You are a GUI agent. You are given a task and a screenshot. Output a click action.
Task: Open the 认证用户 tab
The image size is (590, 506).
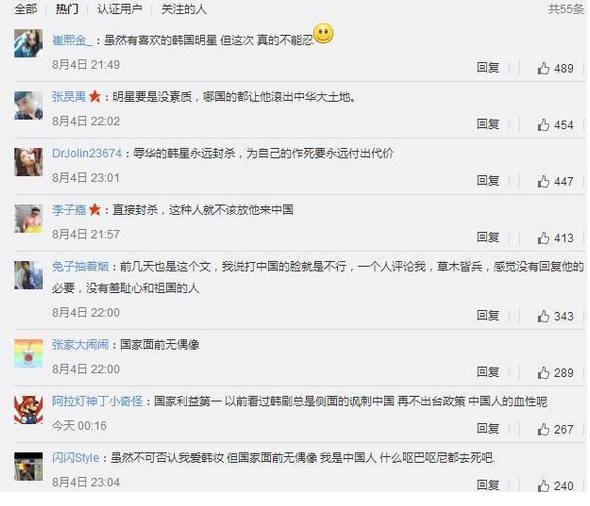pyautogui.click(x=120, y=9)
